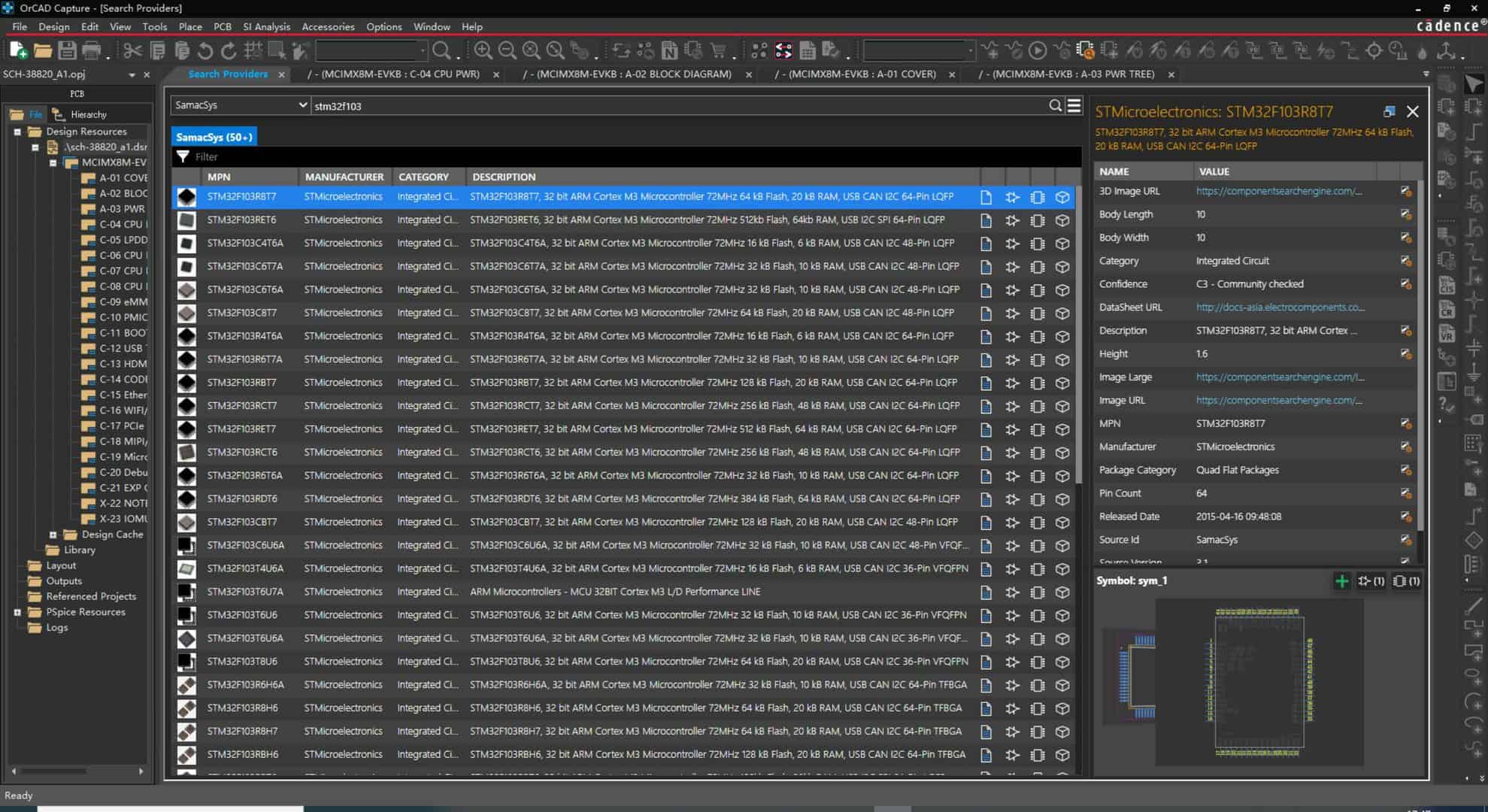Click the Save toolbar icon
Image resolution: width=1488 pixels, height=812 pixels.
67,50
